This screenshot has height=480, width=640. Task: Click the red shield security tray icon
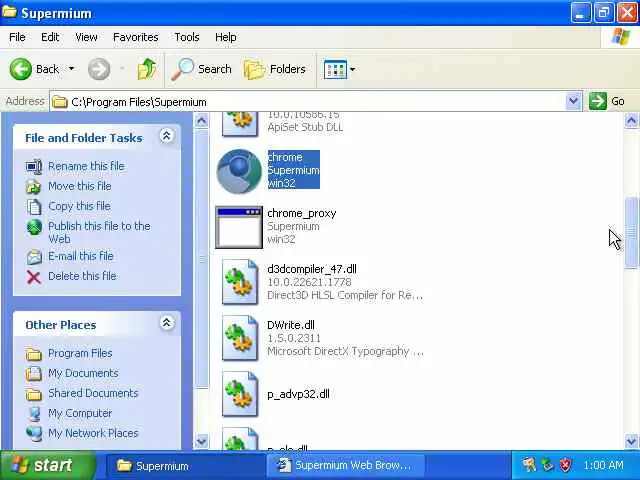(565, 465)
